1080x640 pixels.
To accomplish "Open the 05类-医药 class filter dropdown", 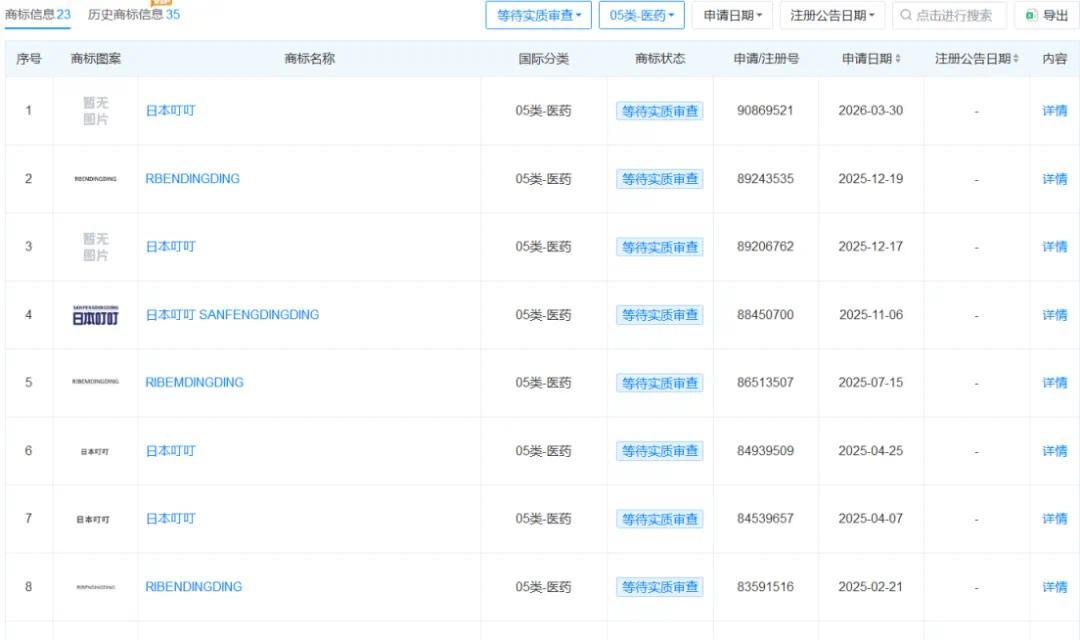I will [x=641, y=15].
